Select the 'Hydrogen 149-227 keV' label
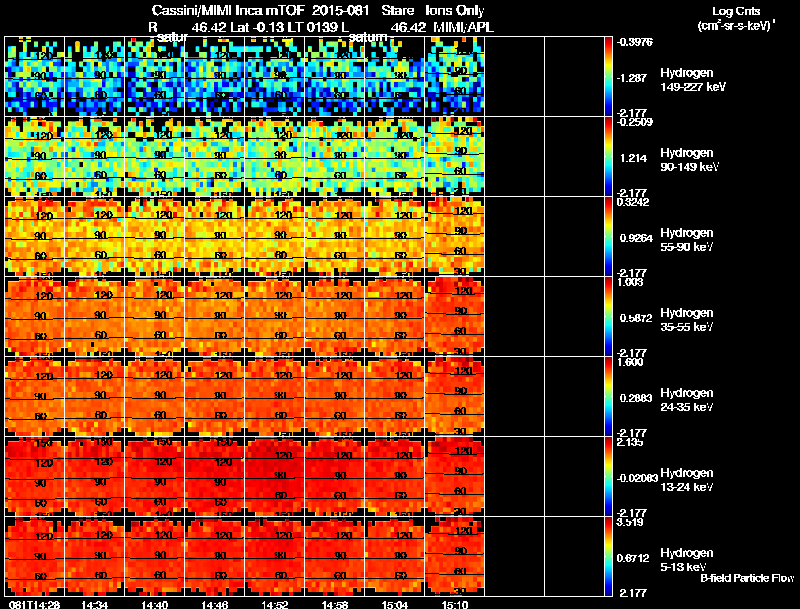This screenshot has width=800, height=609. click(x=693, y=80)
